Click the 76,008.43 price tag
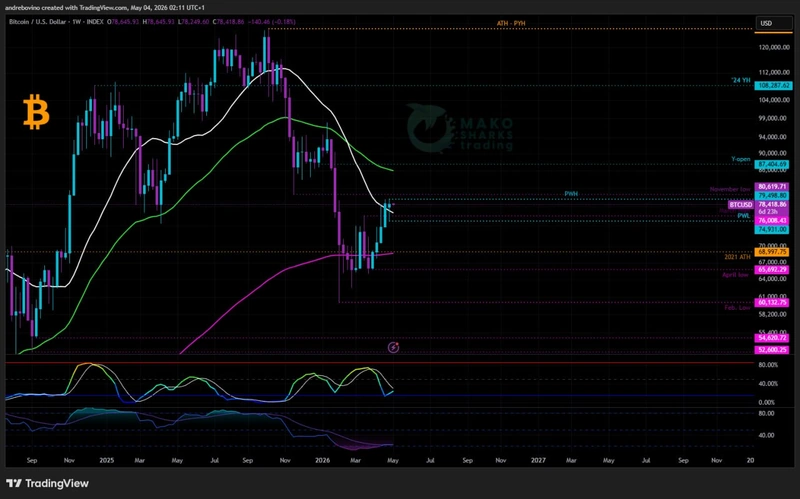The width and height of the screenshot is (800, 499). 772,220
